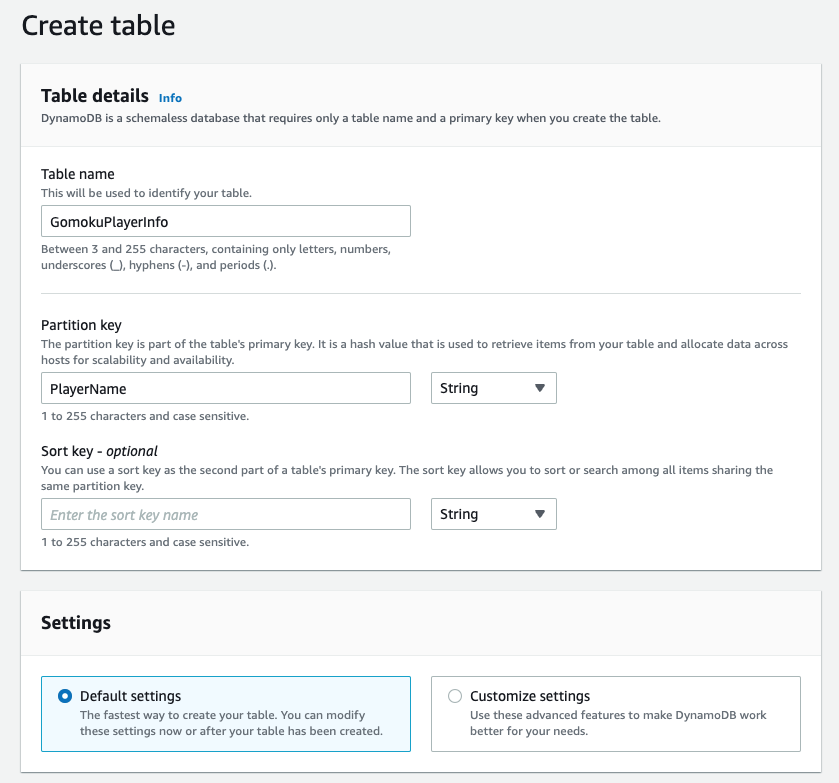Click the Partition key label
839x783 pixels.
coord(81,325)
